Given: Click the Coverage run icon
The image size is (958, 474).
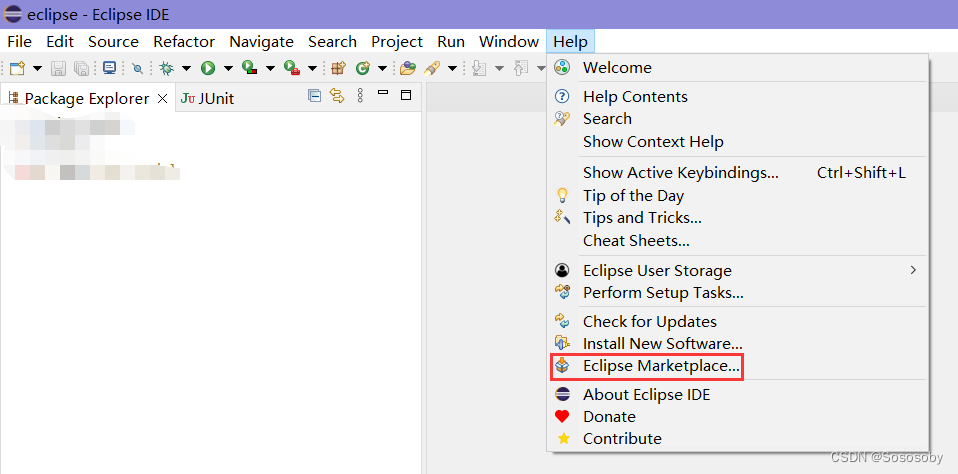Looking at the screenshot, I should pyautogui.click(x=249, y=68).
